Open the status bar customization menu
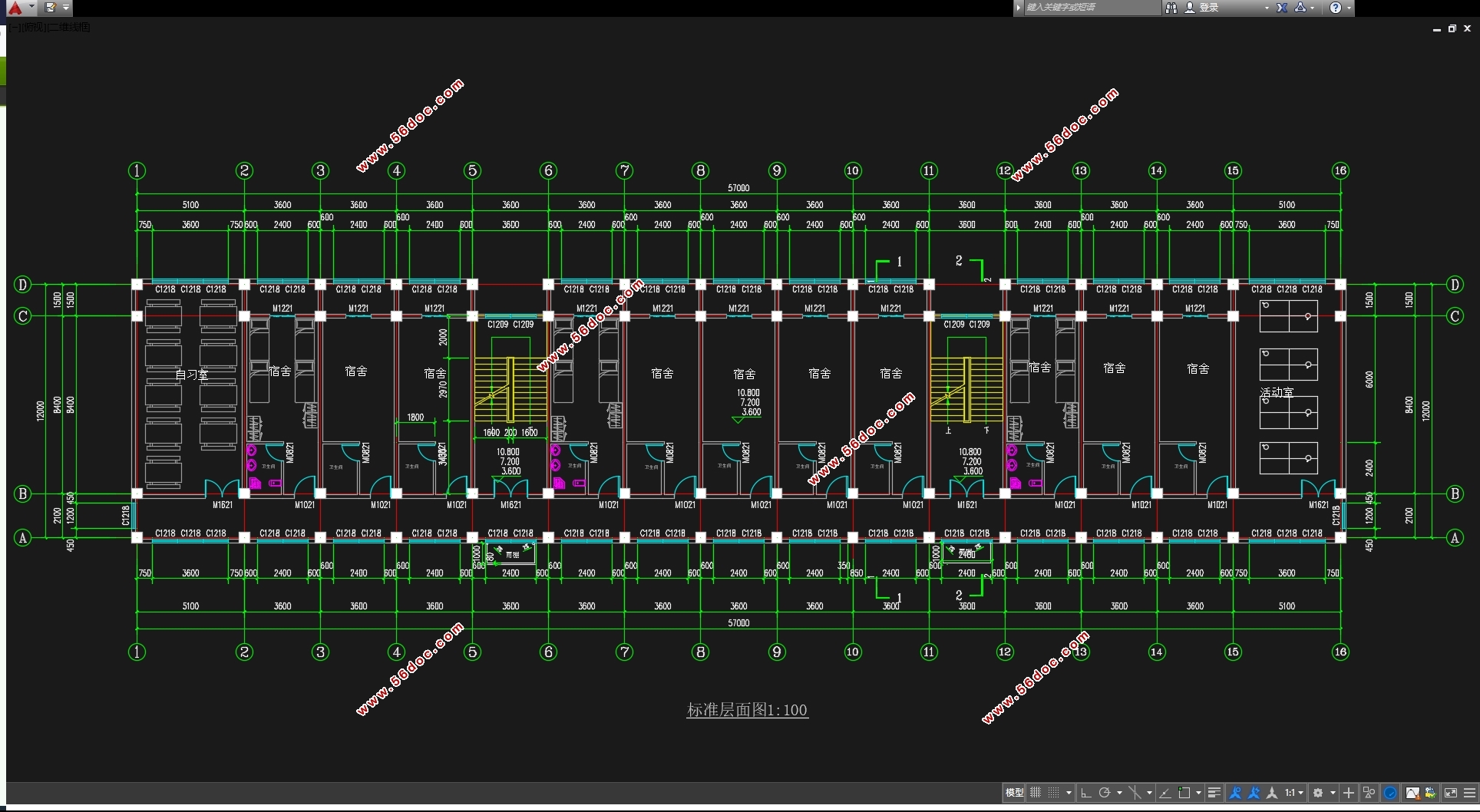Screen dimensions: 1480x812 [x=1469, y=793]
